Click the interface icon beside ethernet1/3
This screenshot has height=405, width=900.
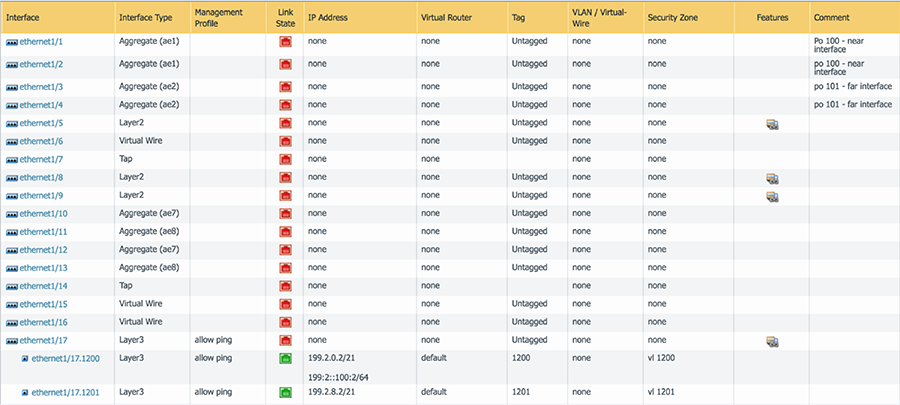pyautogui.click(x=12, y=87)
